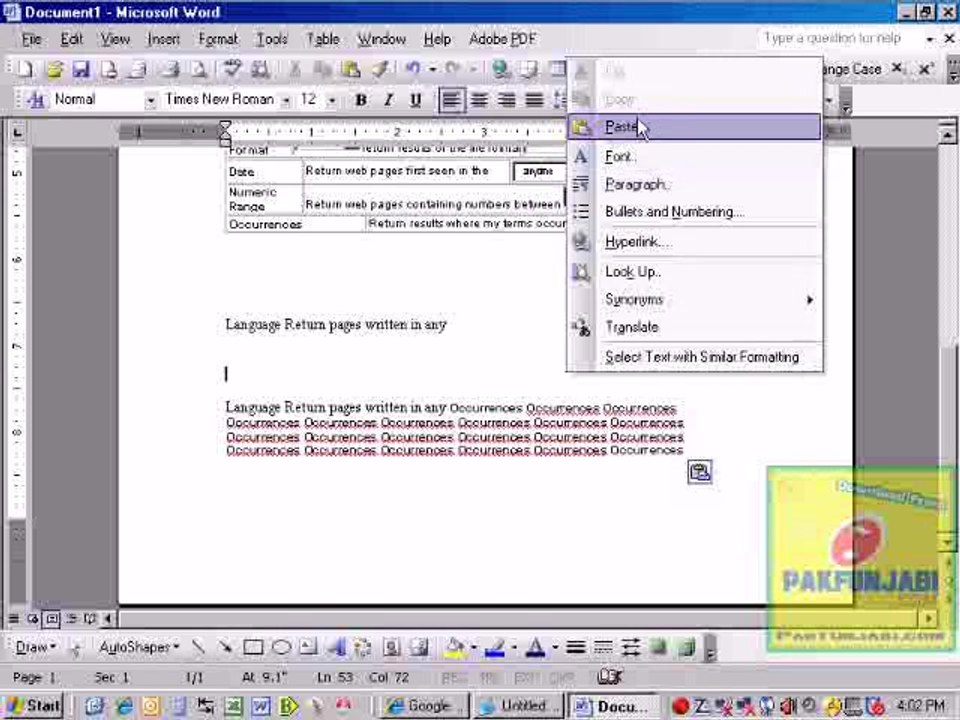Enable Center paragraph alignment
This screenshot has width=960, height=720.
pyautogui.click(x=479, y=100)
